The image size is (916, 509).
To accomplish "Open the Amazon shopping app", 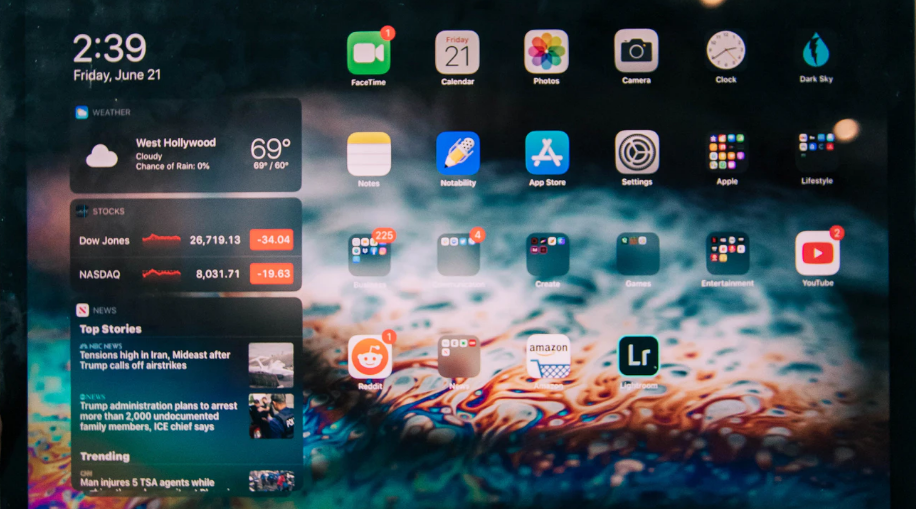I will pyautogui.click(x=548, y=357).
